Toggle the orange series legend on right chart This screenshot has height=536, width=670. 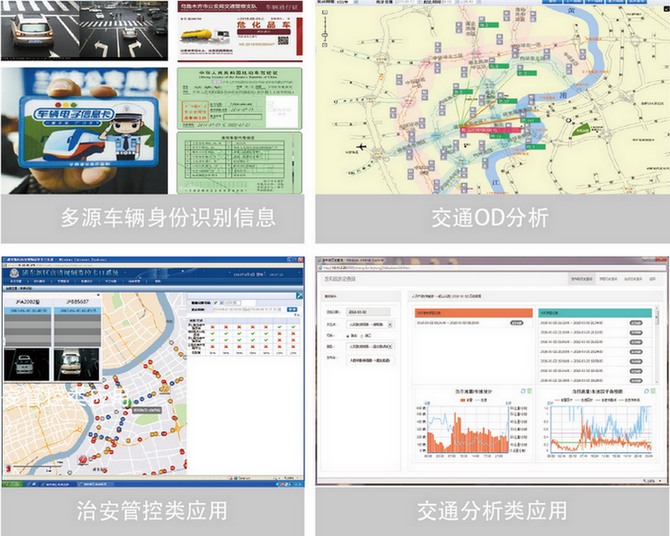(563, 400)
